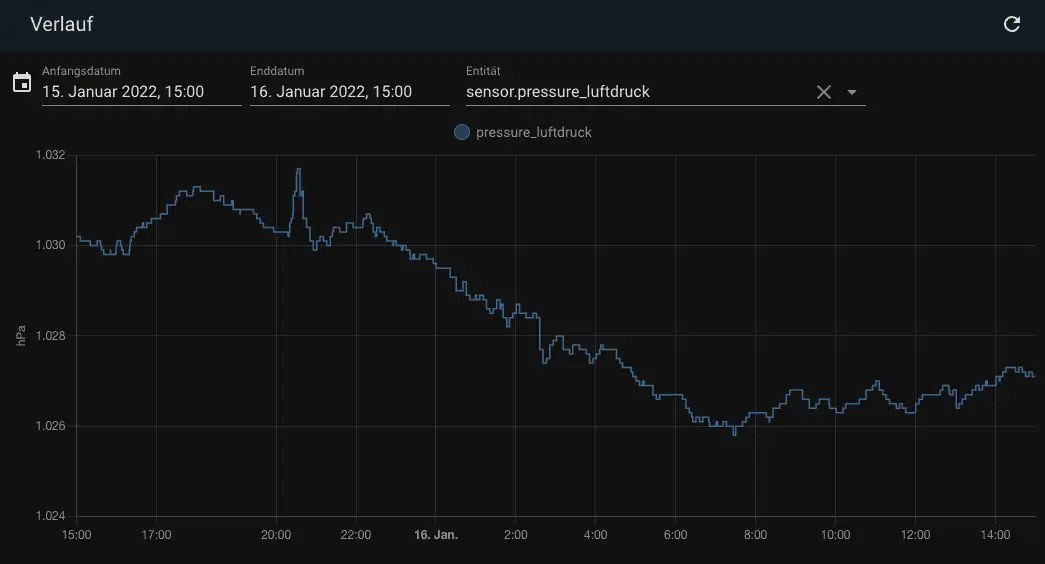Expand the entity dropdown arrow
This screenshot has width=1045, height=564.
click(x=852, y=92)
